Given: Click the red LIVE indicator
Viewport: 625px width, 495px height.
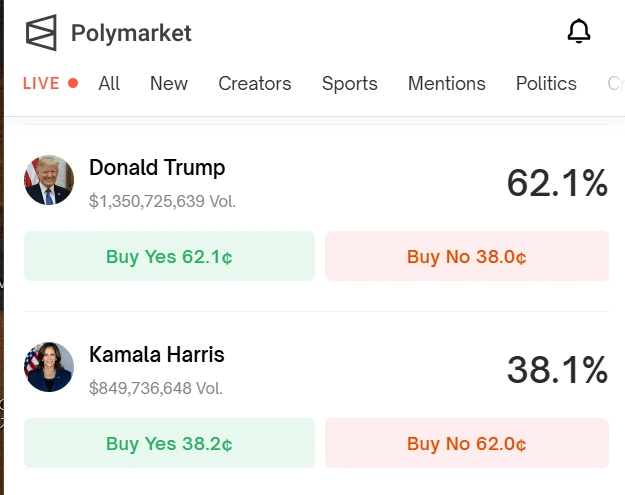Looking at the screenshot, I should pos(50,84).
